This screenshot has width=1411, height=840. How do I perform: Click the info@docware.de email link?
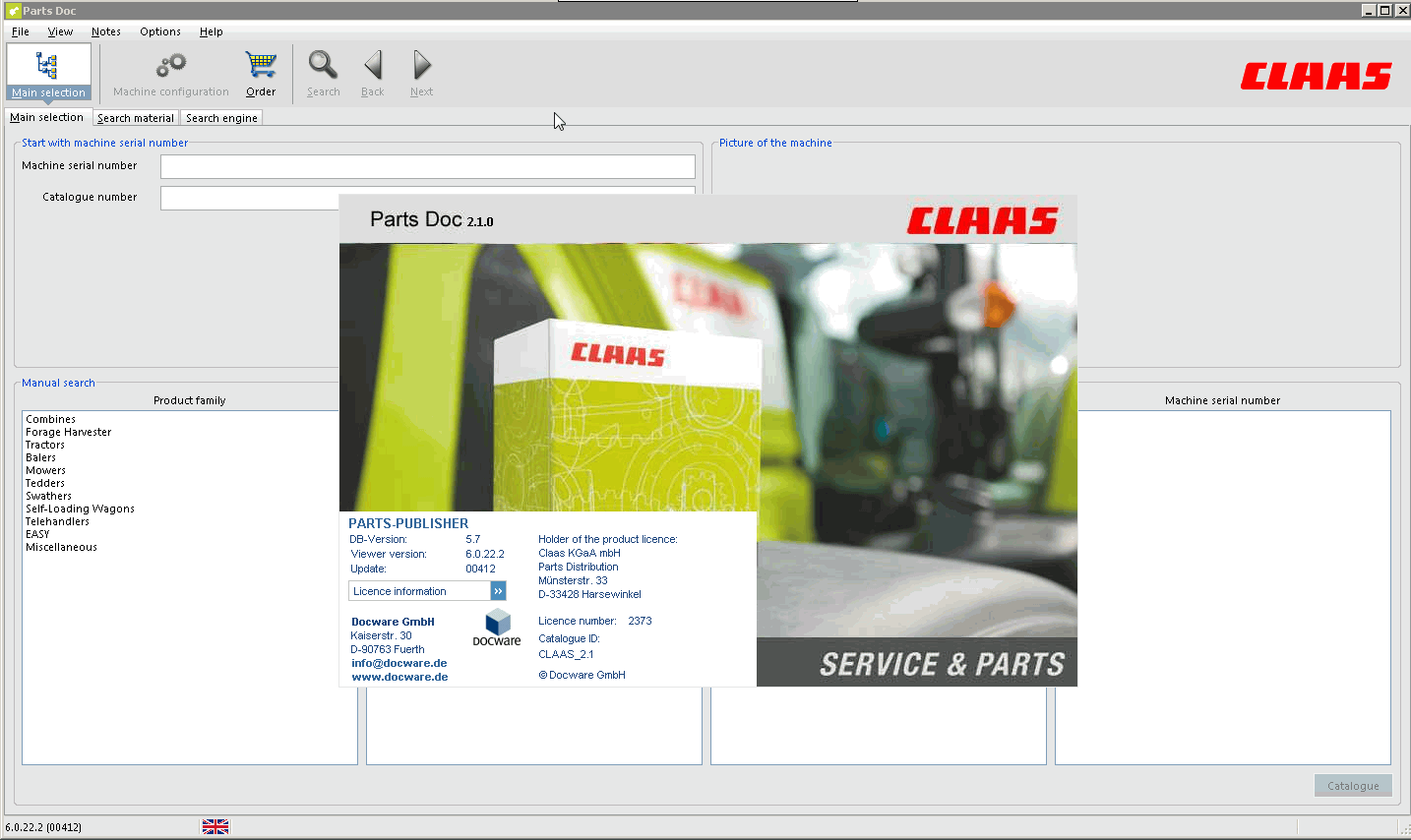pos(399,663)
